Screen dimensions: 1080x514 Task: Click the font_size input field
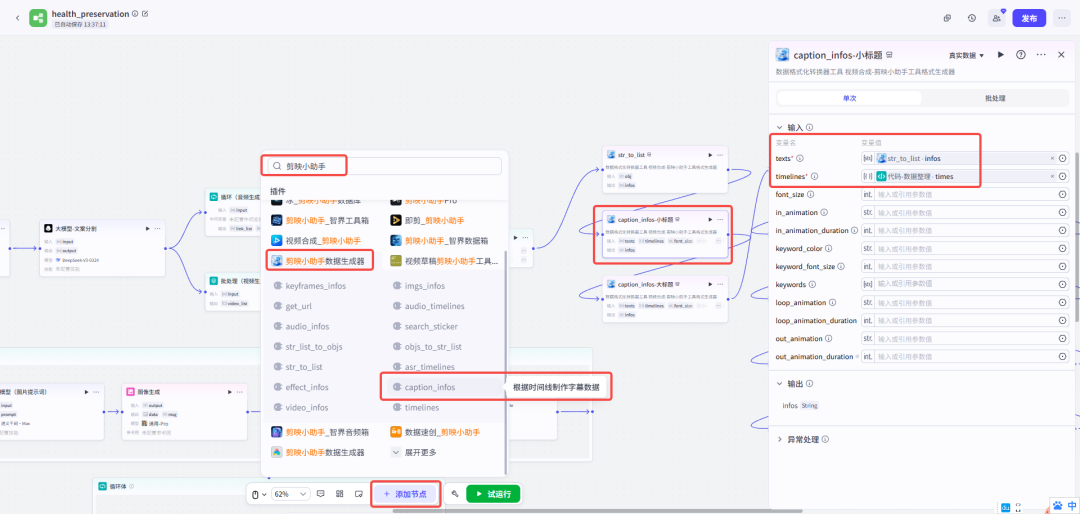coord(964,195)
